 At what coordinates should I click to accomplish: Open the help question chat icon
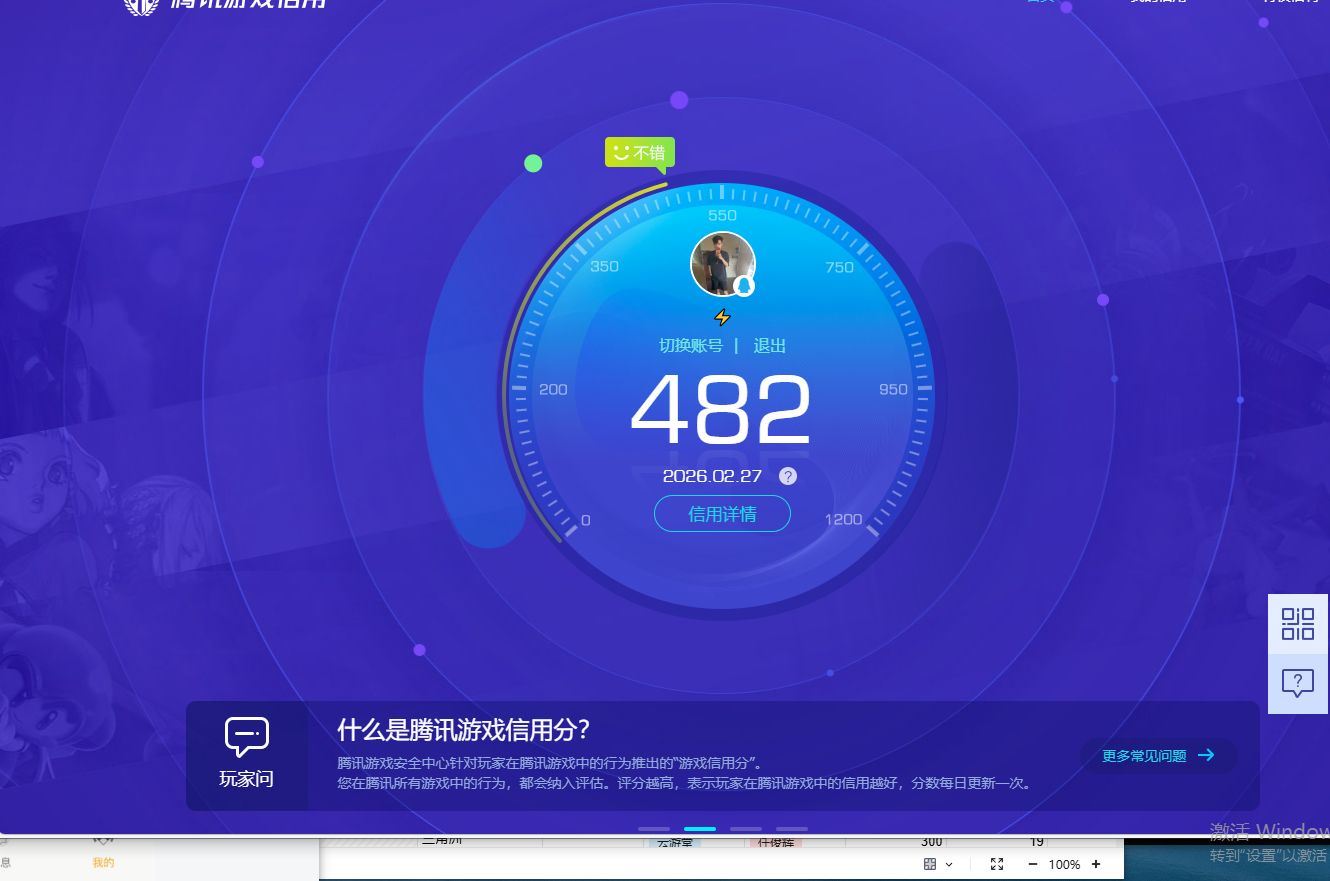(1298, 684)
